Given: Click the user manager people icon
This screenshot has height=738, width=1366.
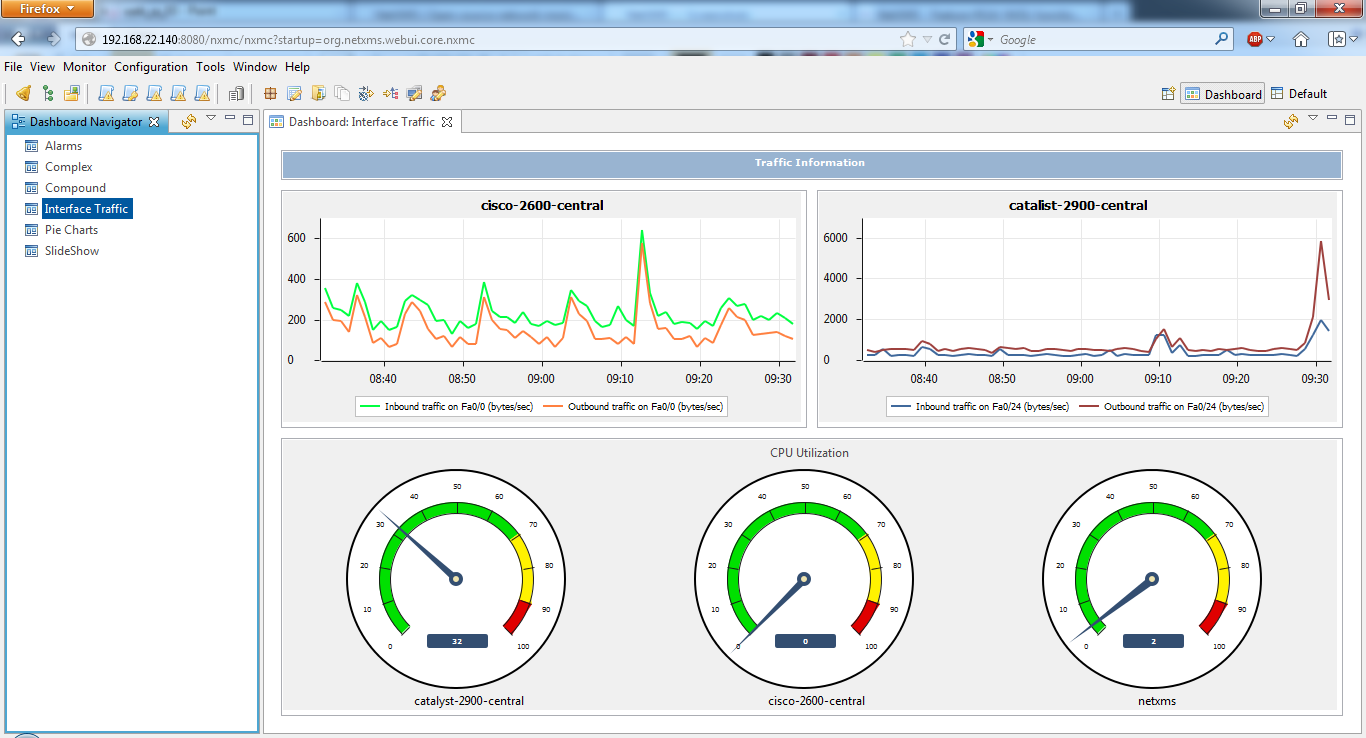Looking at the screenshot, I should 438,94.
